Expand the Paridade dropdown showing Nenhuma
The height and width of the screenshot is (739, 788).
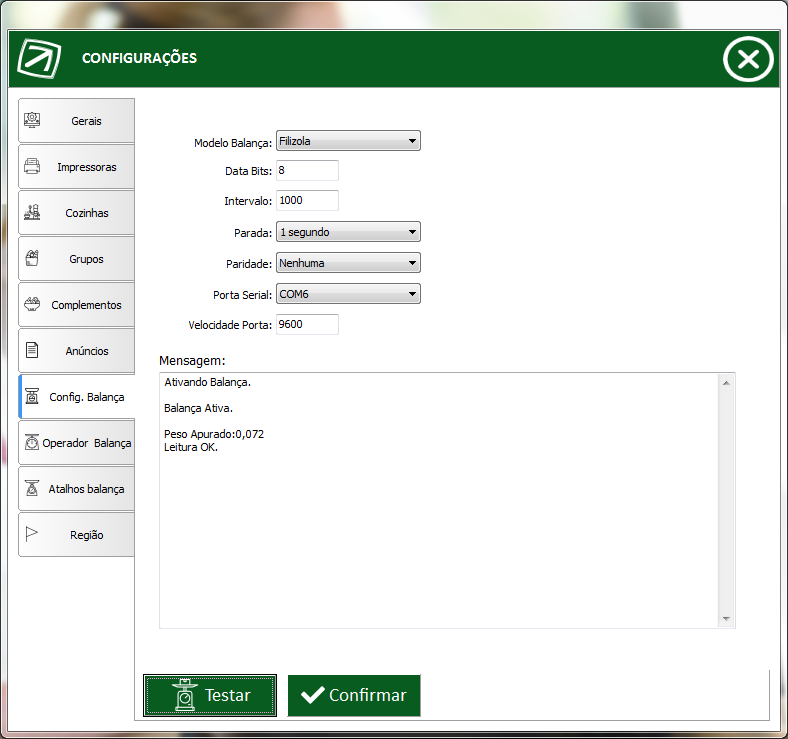(348, 263)
